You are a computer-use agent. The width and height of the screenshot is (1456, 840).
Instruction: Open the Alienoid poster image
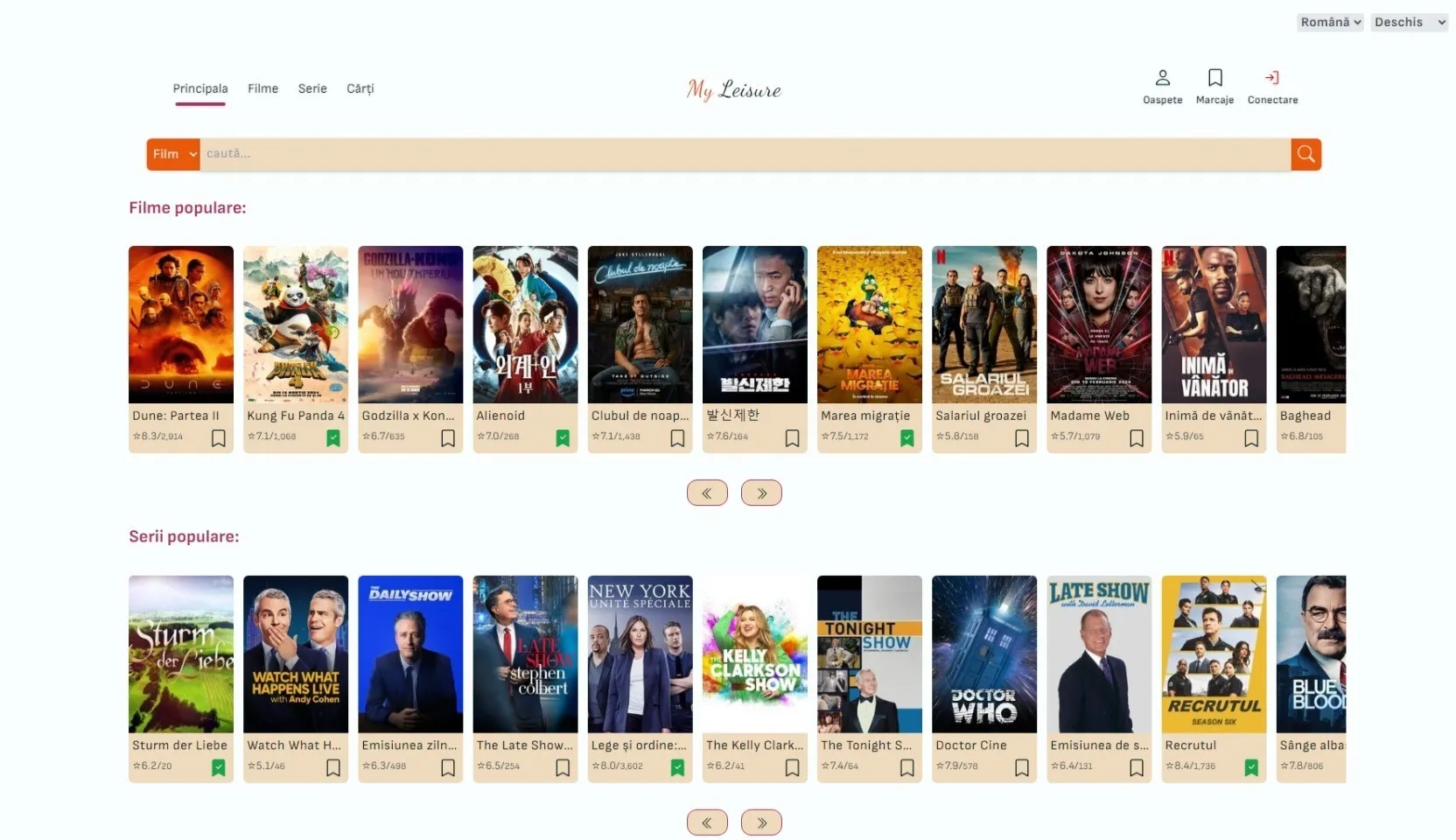tap(525, 325)
